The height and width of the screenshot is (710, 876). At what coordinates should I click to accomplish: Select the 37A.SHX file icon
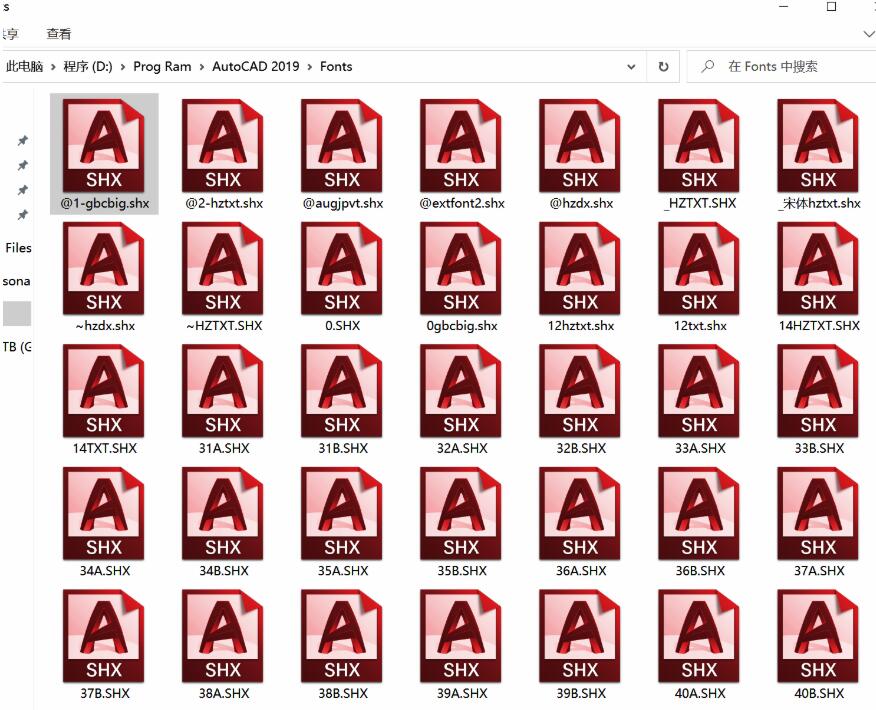817,513
